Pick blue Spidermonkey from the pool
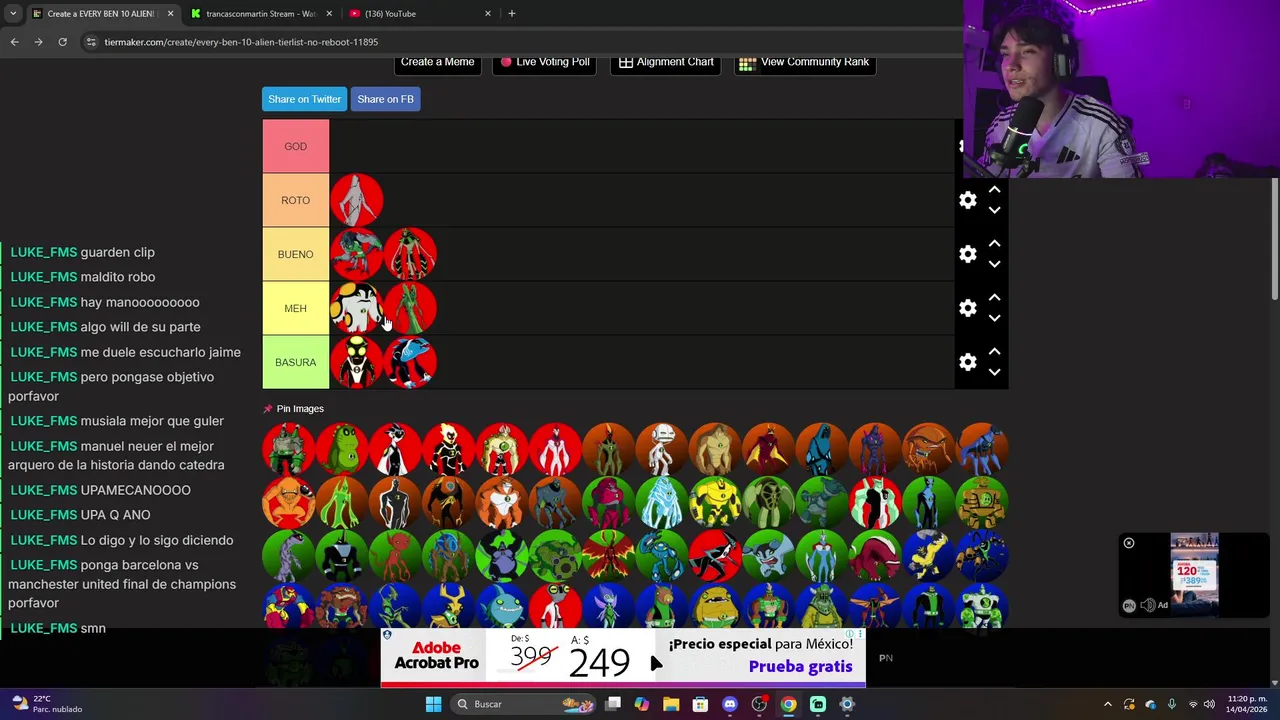Viewport: 1280px width, 720px height. click(982, 448)
